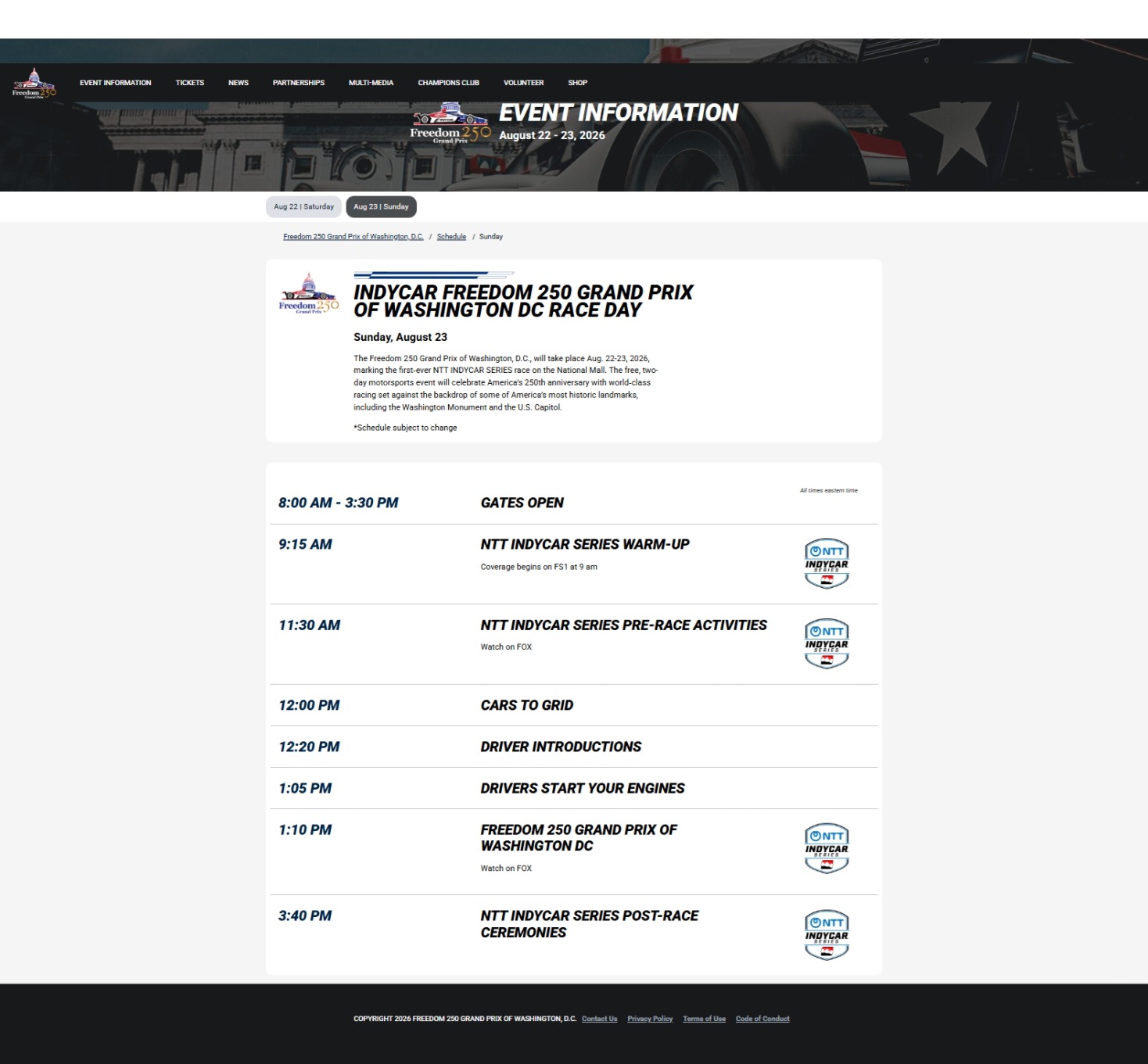Click the '11:30 AM' time label
1148x1064 pixels.
pos(310,625)
